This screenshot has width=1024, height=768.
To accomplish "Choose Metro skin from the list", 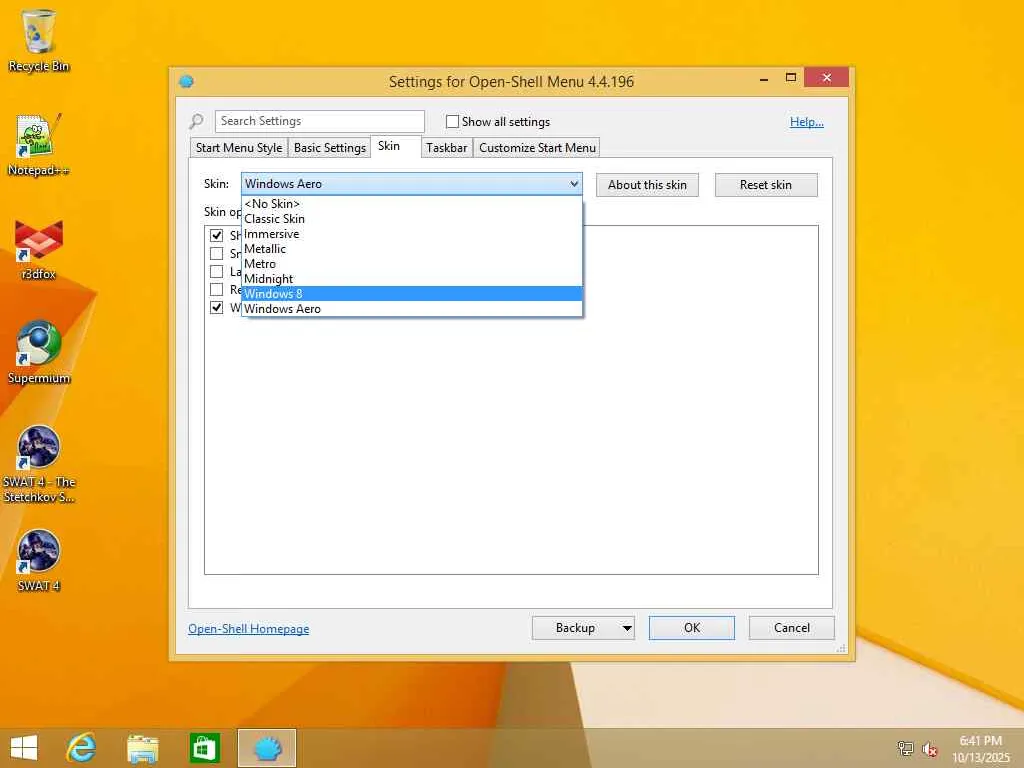I will click(x=411, y=264).
